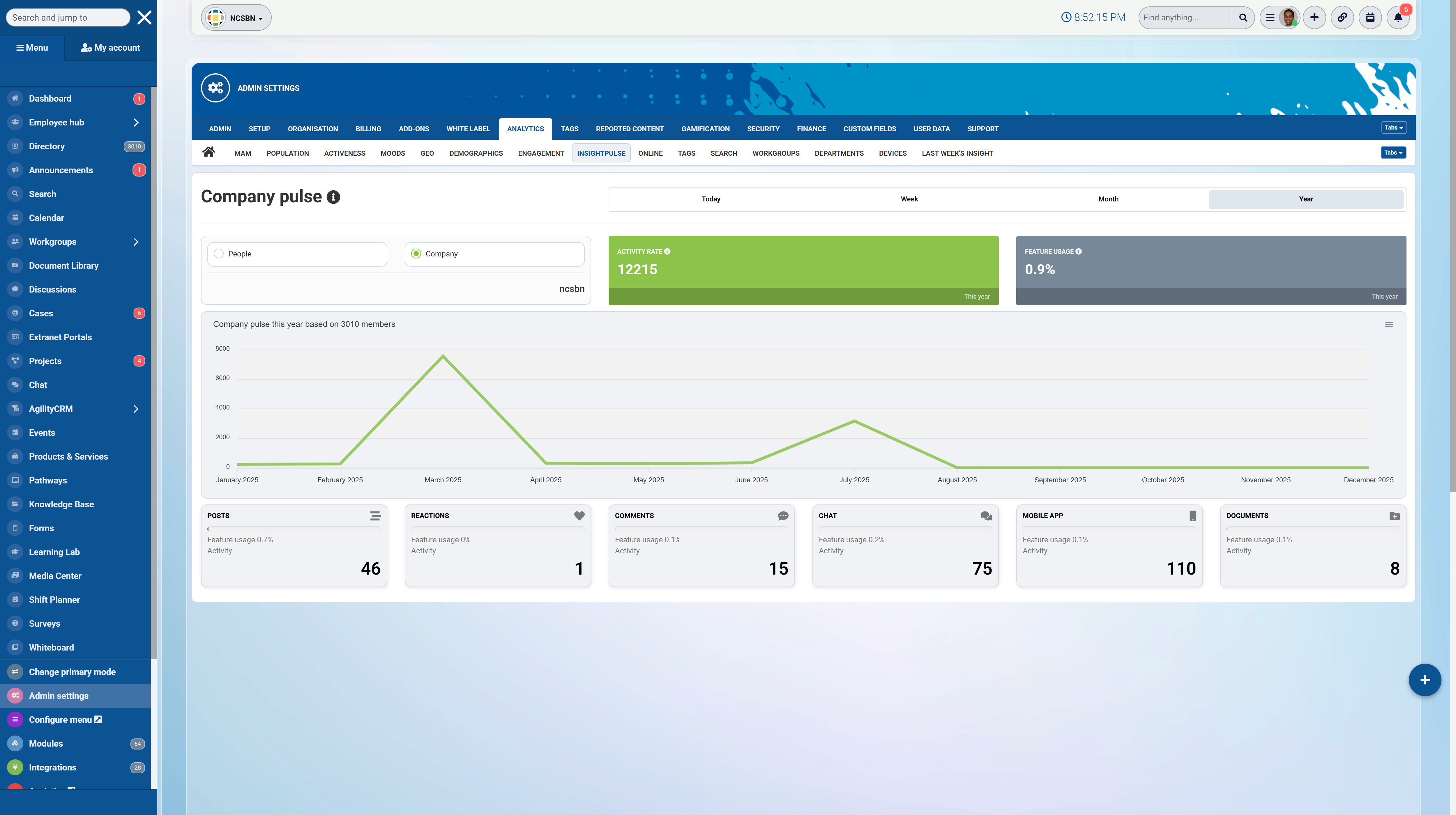Viewport: 1456px width, 815px height.
Task: Open My account in sidebar
Action: click(110, 47)
